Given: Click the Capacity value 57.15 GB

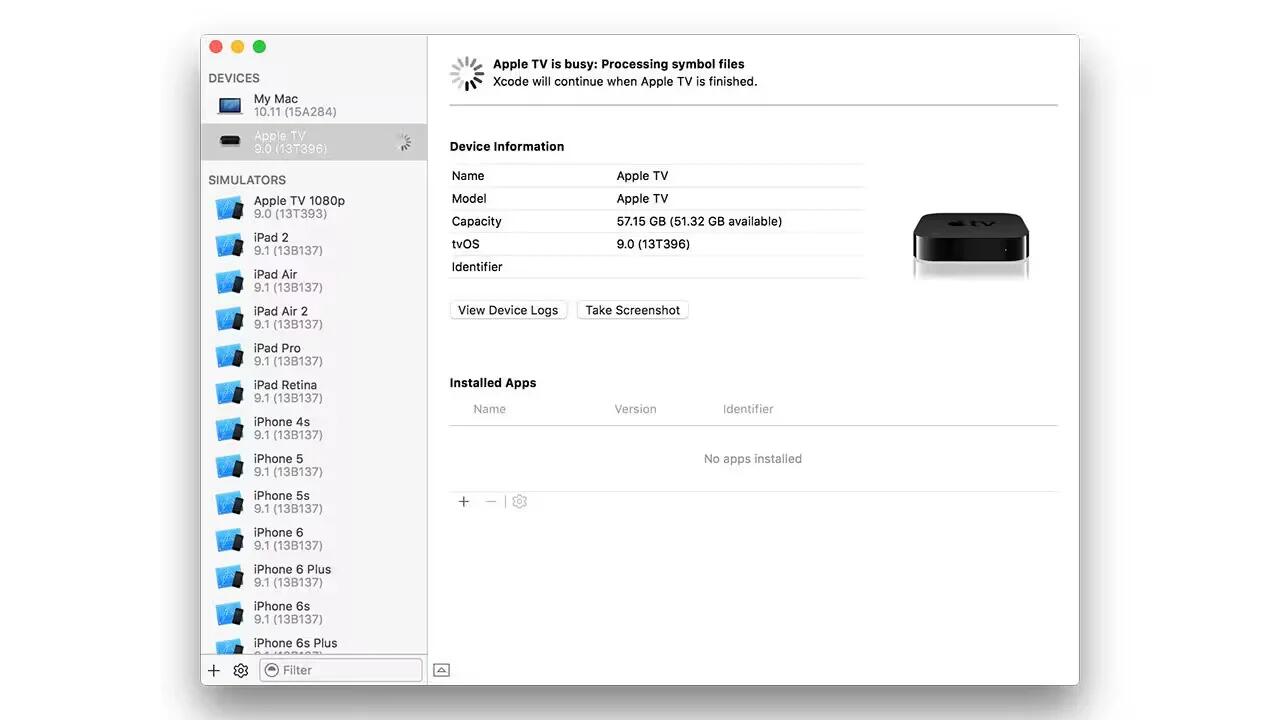Looking at the screenshot, I should point(700,221).
